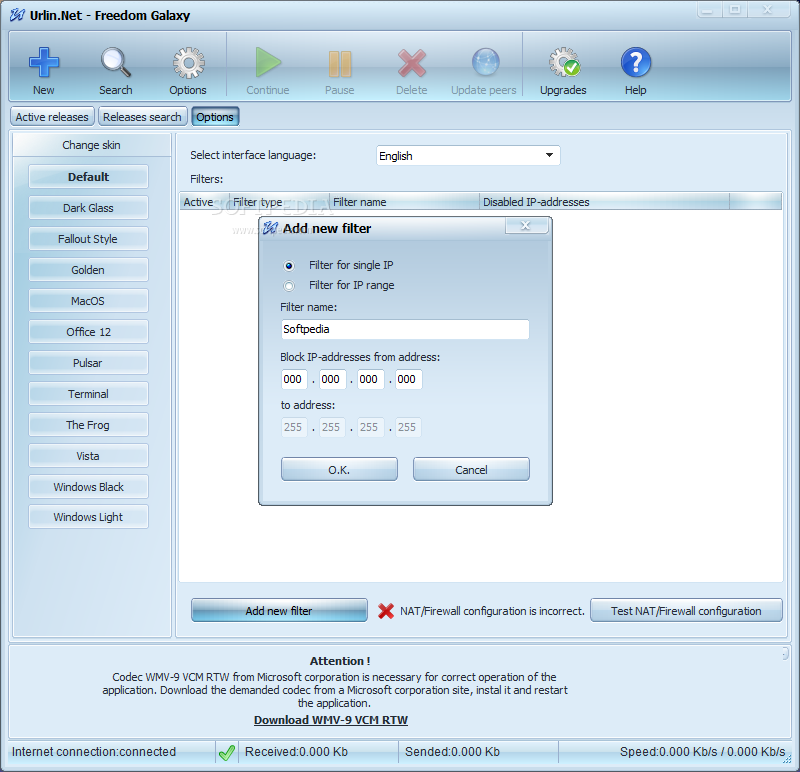Click the Delete red cross icon

point(412,63)
